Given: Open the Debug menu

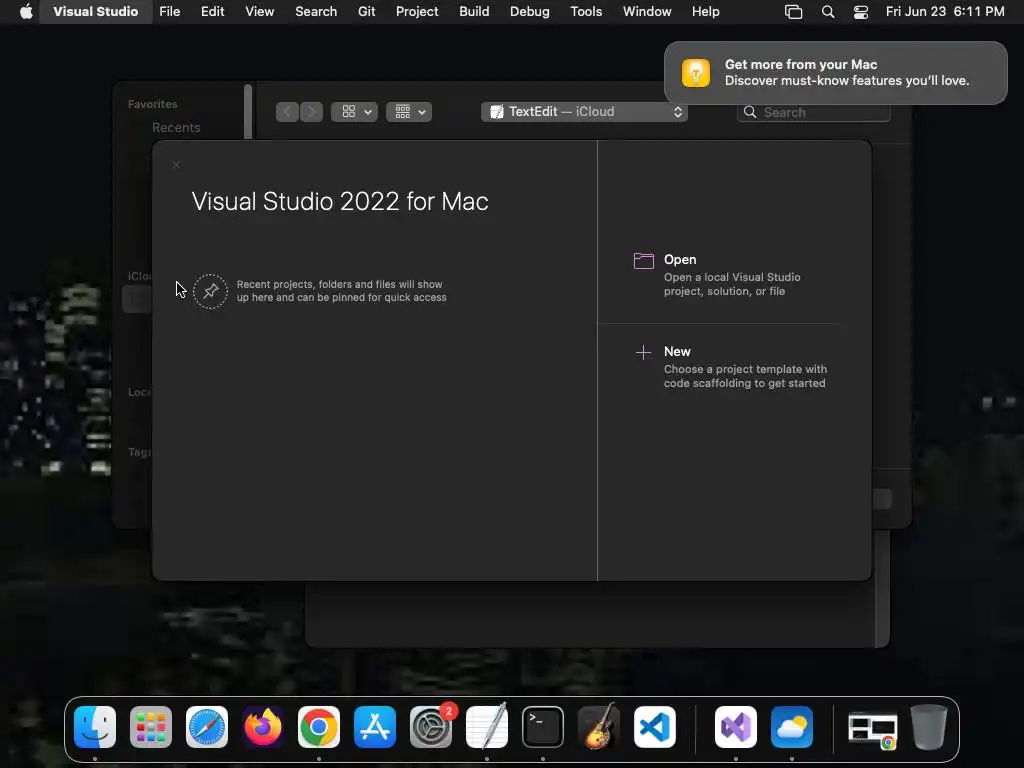Looking at the screenshot, I should point(530,12).
